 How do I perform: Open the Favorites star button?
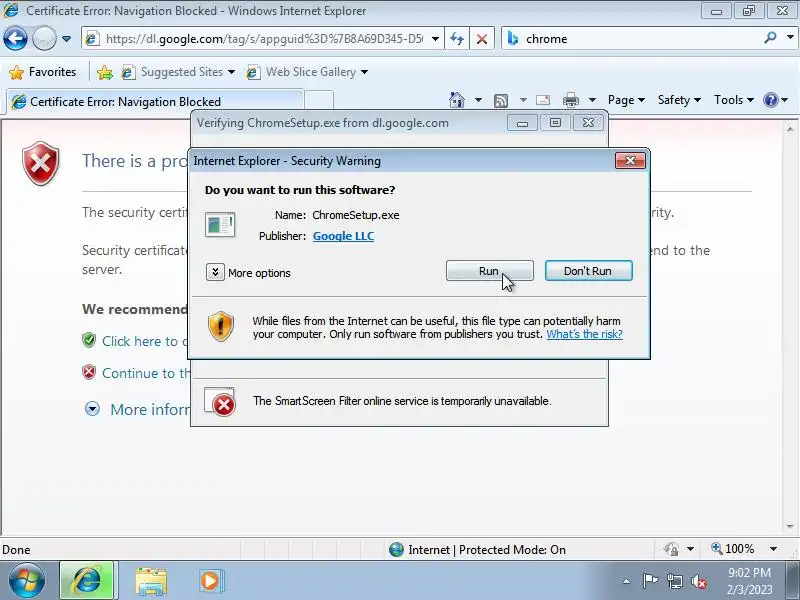[43, 72]
